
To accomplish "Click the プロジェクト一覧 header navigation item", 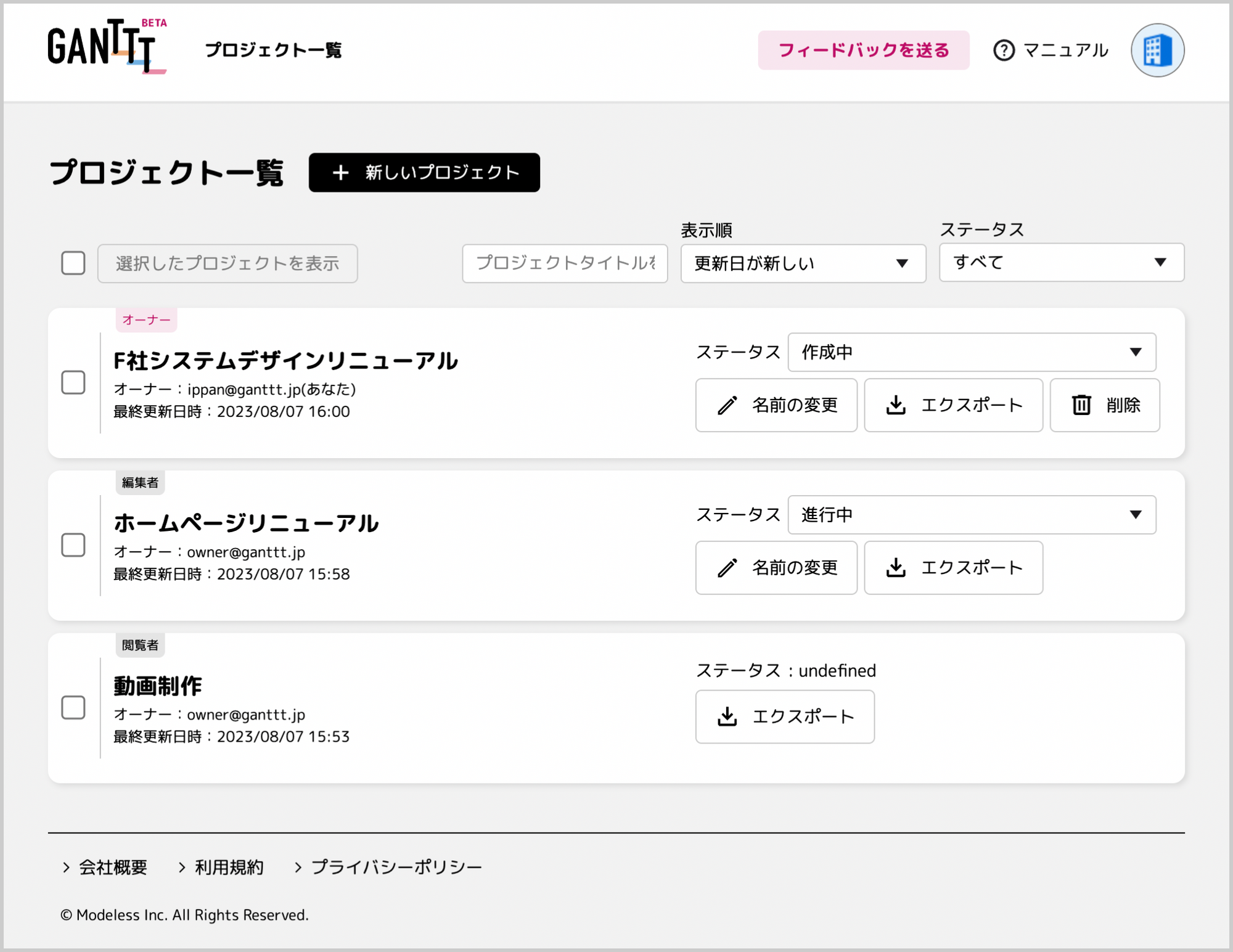I will [x=273, y=50].
